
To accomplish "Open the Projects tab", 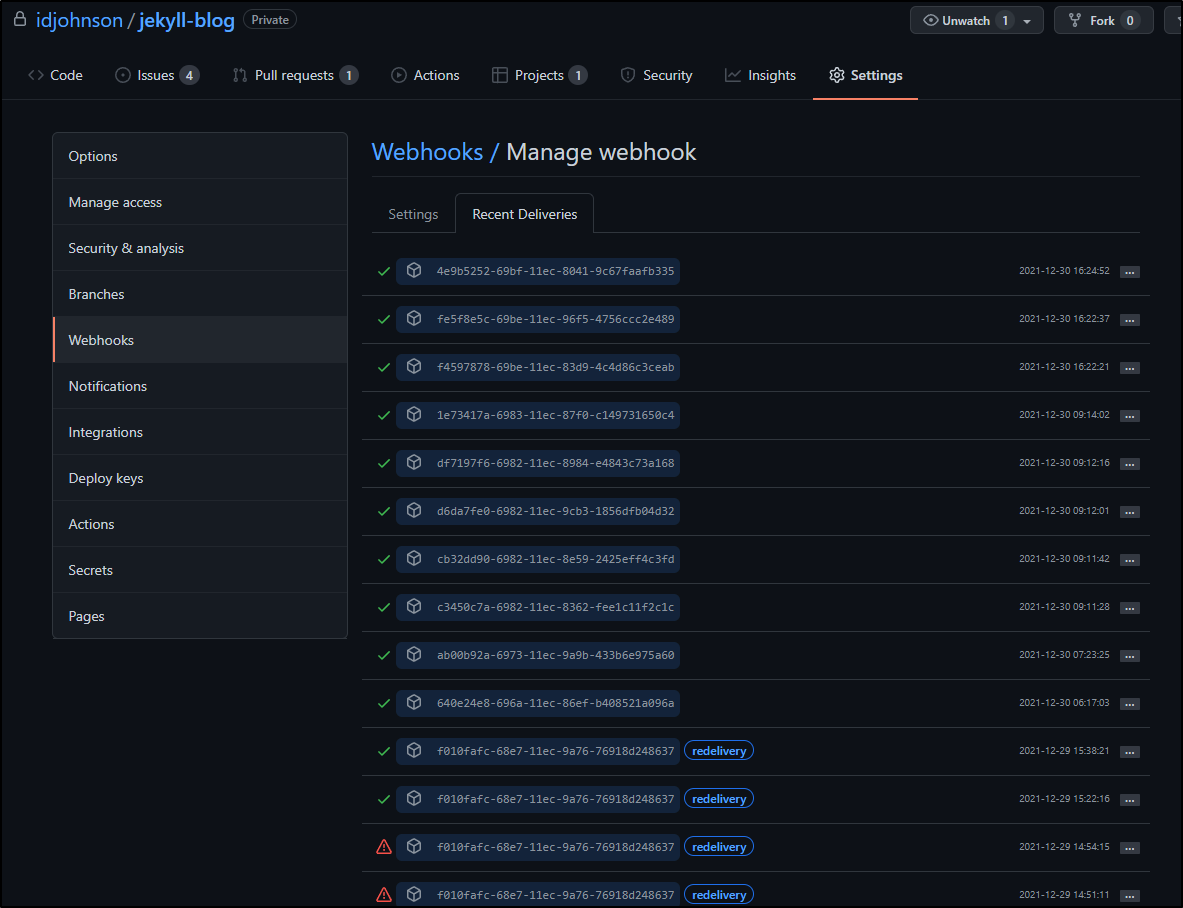I will [x=539, y=75].
